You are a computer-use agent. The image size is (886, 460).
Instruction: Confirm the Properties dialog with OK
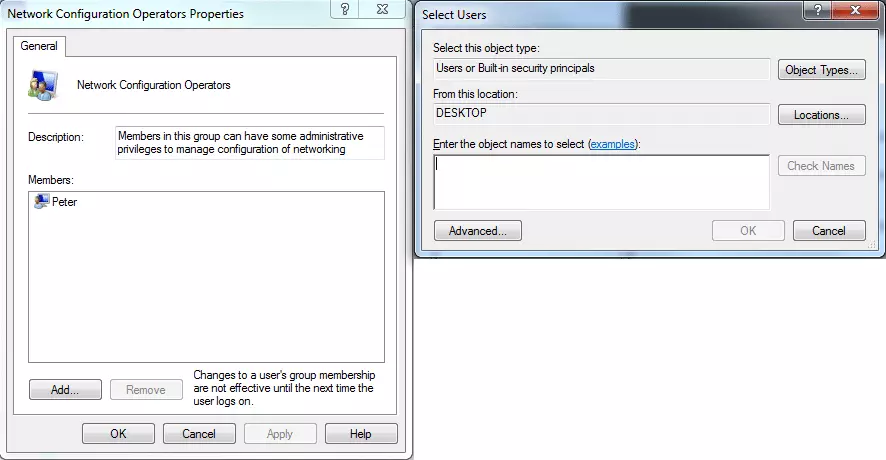coord(118,433)
